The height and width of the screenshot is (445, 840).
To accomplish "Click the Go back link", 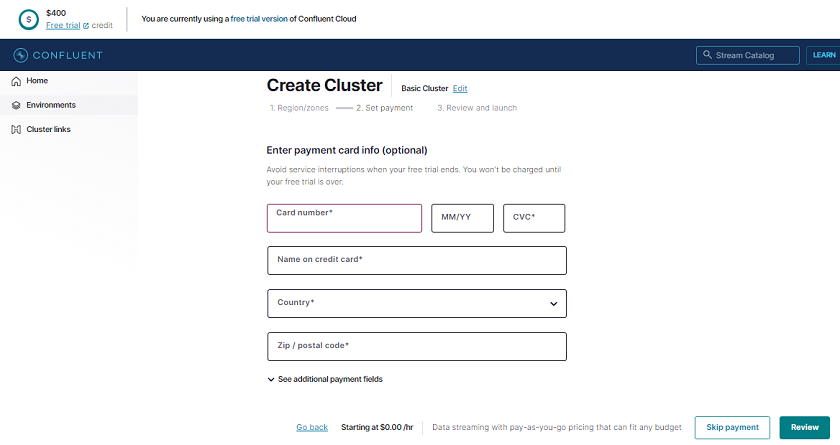I will [x=312, y=427].
